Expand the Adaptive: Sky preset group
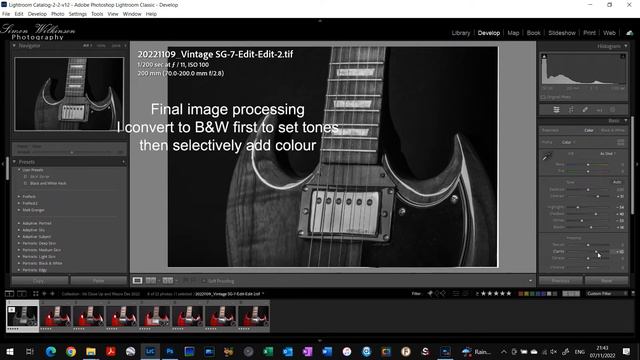 click(x=19, y=230)
